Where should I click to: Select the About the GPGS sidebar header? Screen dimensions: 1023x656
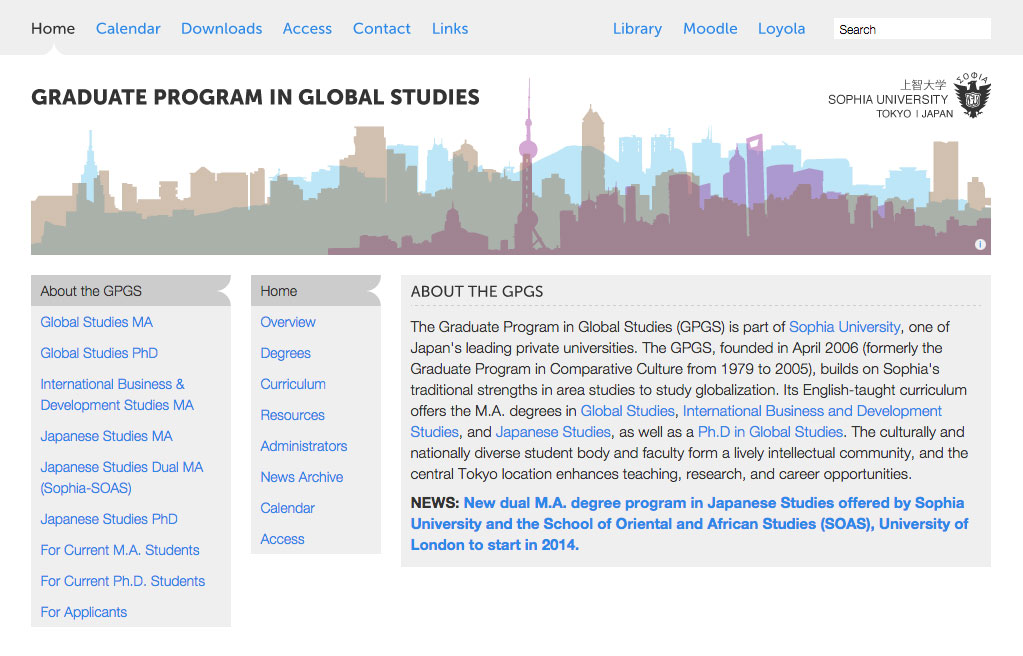tap(130, 291)
